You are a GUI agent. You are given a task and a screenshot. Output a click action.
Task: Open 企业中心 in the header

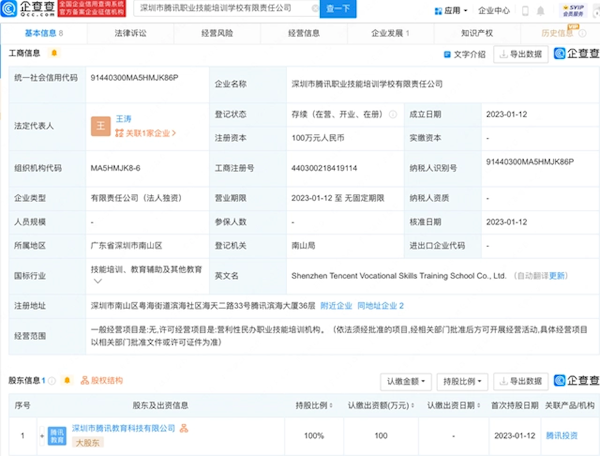[494, 11]
